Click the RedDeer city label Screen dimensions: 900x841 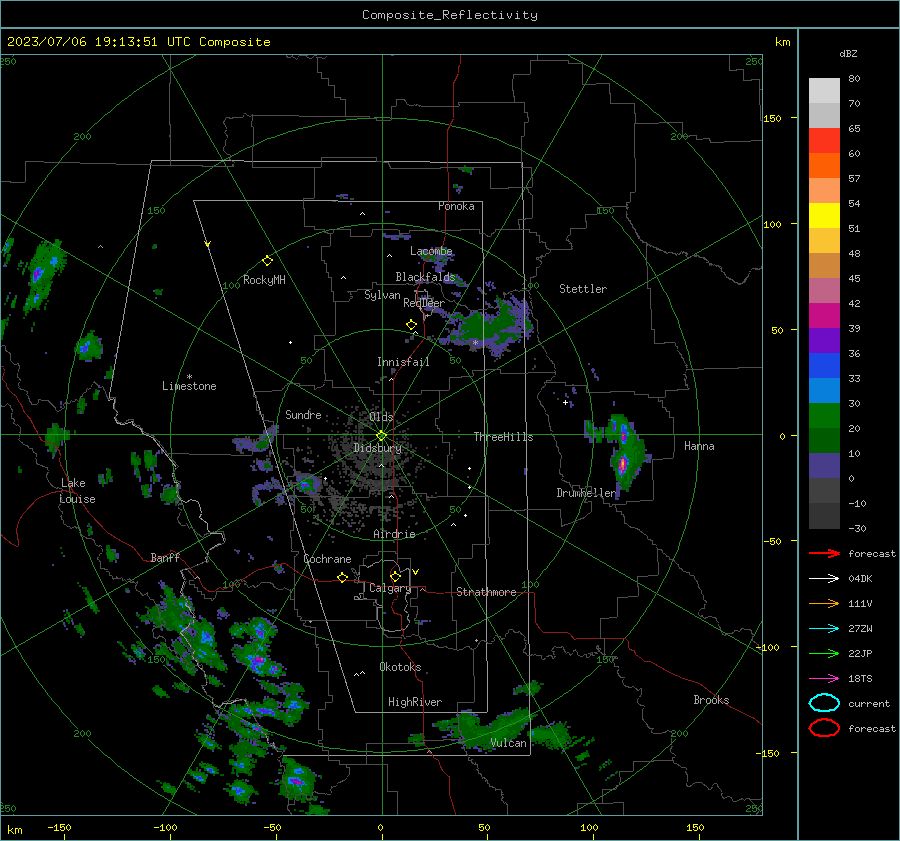(x=424, y=303)
